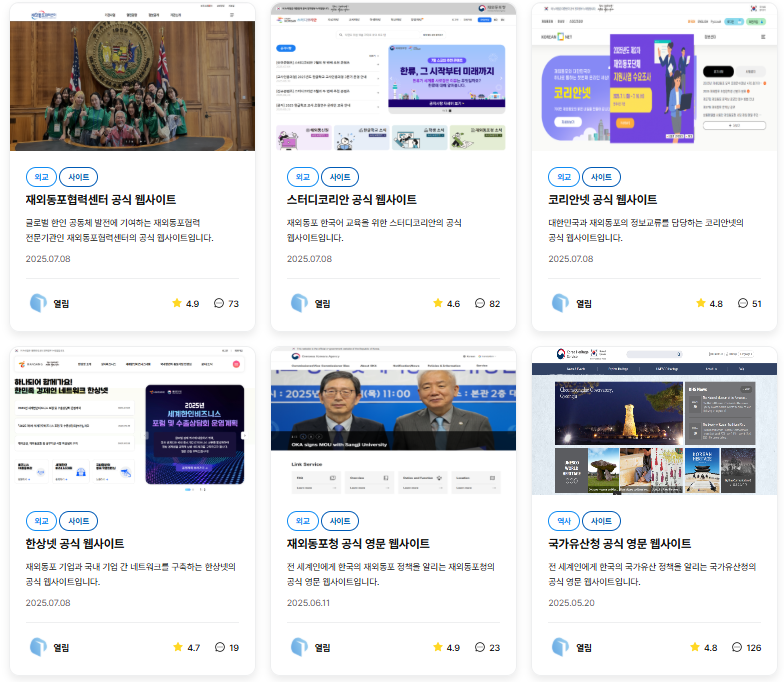This screenshot has width=784, height=682.
Task: Click the 외교 tag on the 한상넷 card
Action: (41, 521)
